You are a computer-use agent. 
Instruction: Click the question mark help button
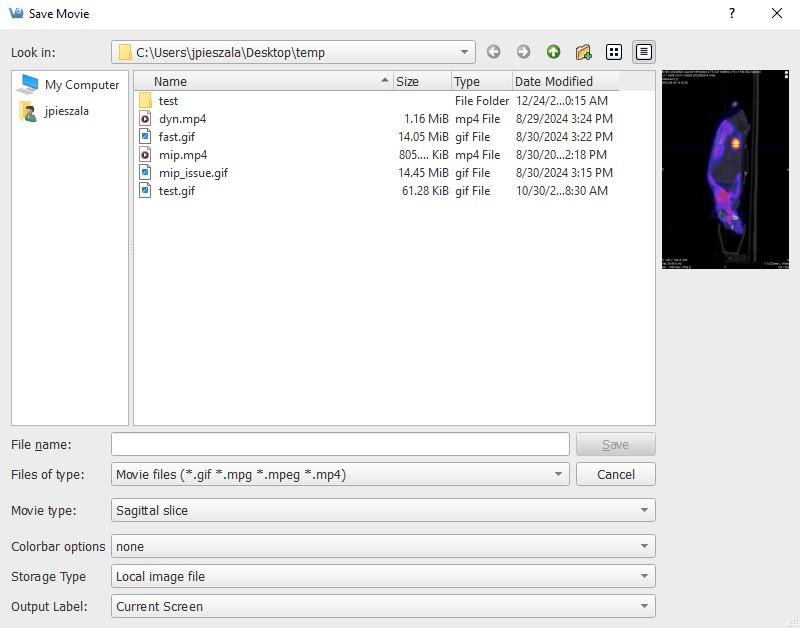click(732, 13)
